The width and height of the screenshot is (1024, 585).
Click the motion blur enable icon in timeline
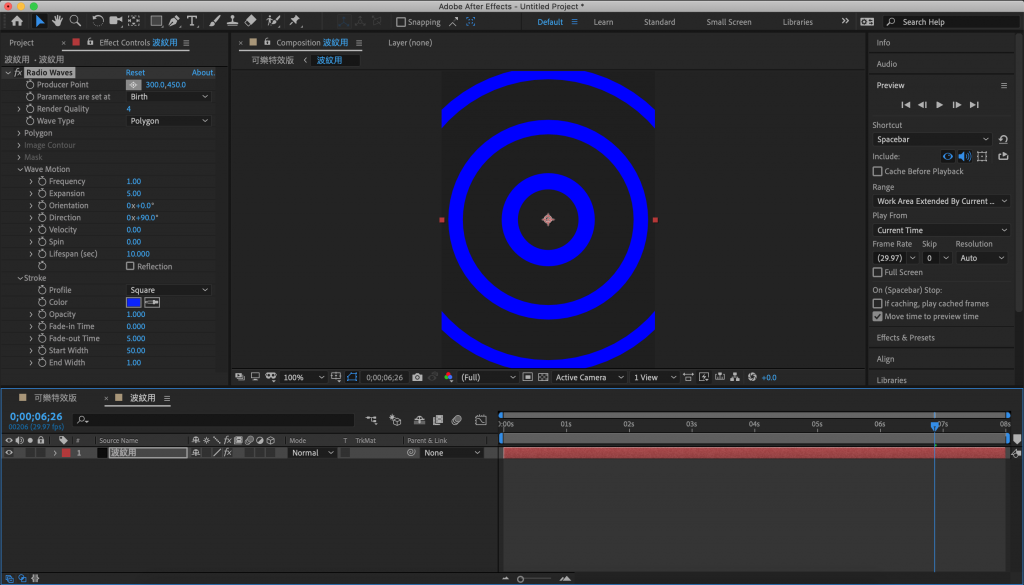456,420
